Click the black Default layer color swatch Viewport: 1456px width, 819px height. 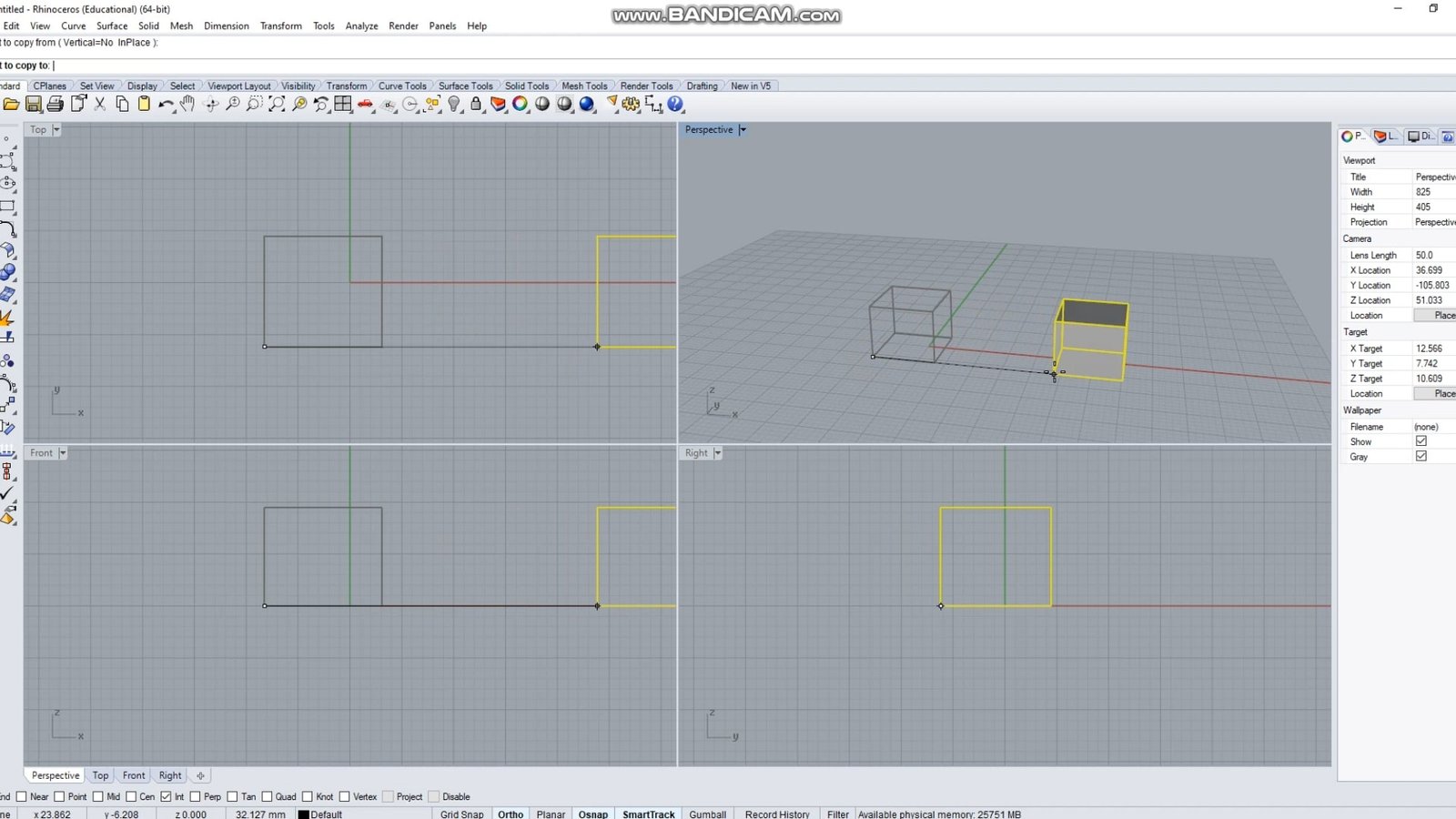click(x=304, y=814)
